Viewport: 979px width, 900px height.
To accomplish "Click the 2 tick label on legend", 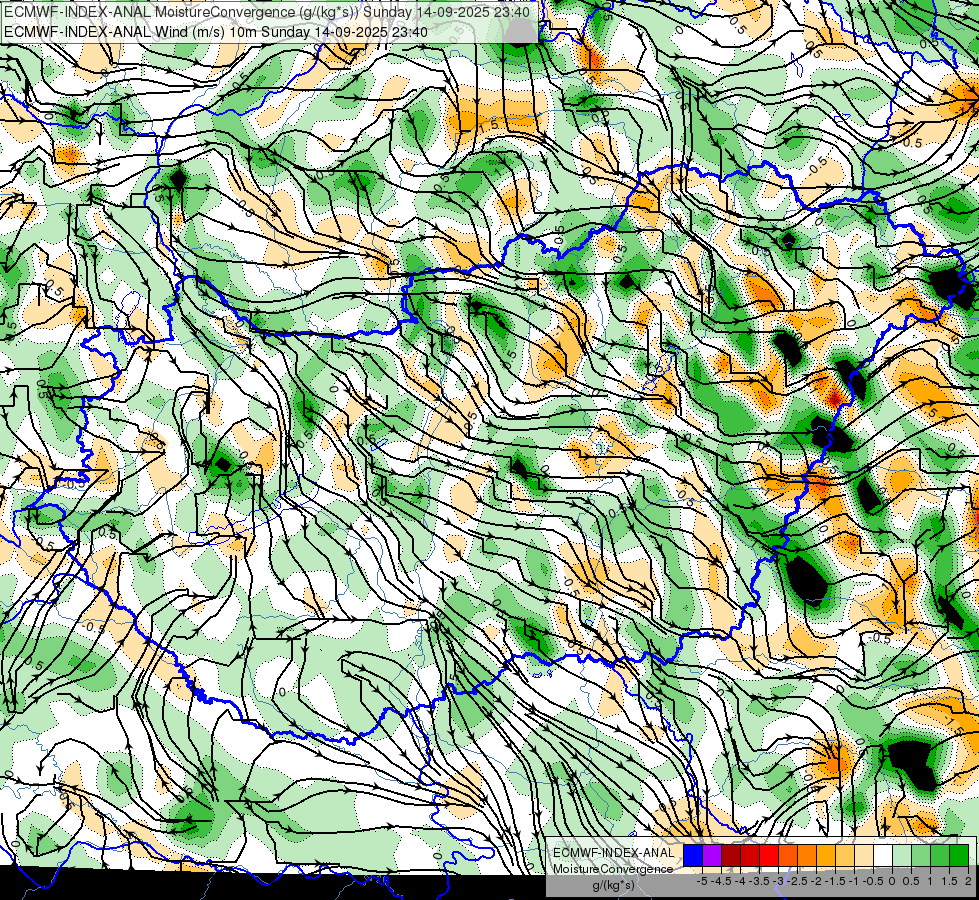I will 968,881.
